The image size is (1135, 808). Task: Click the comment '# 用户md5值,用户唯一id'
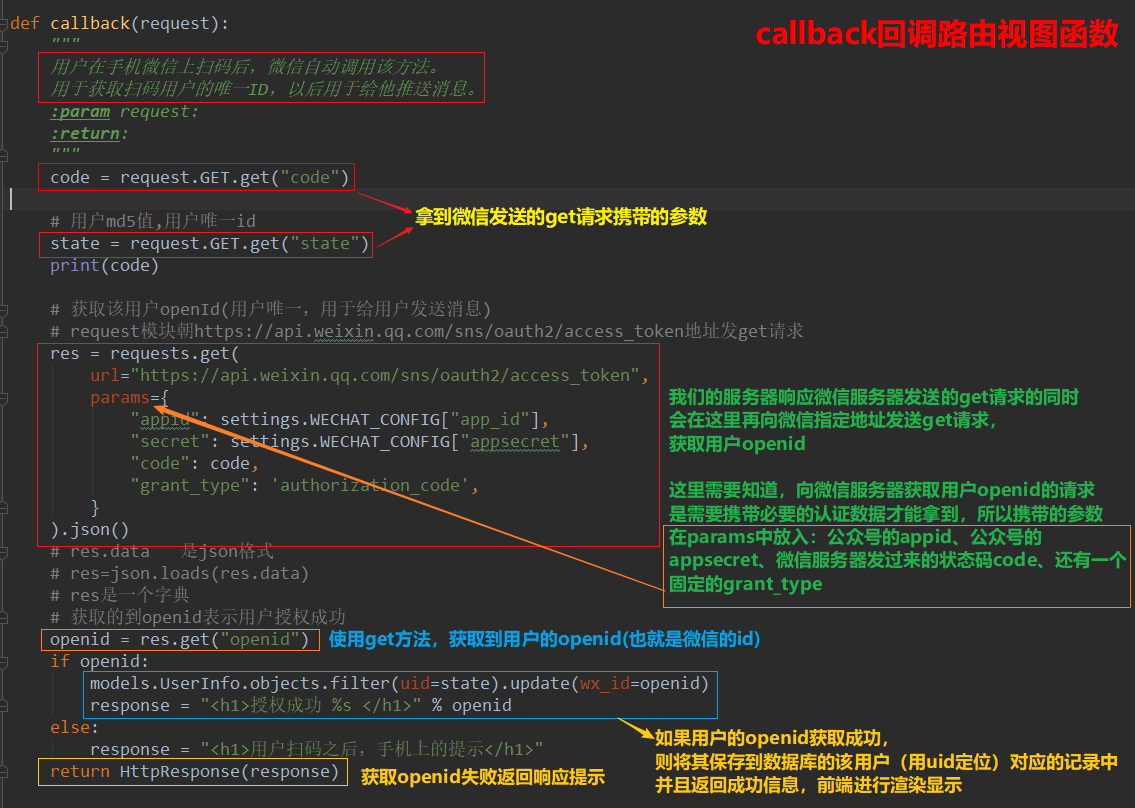click(153, 221)
